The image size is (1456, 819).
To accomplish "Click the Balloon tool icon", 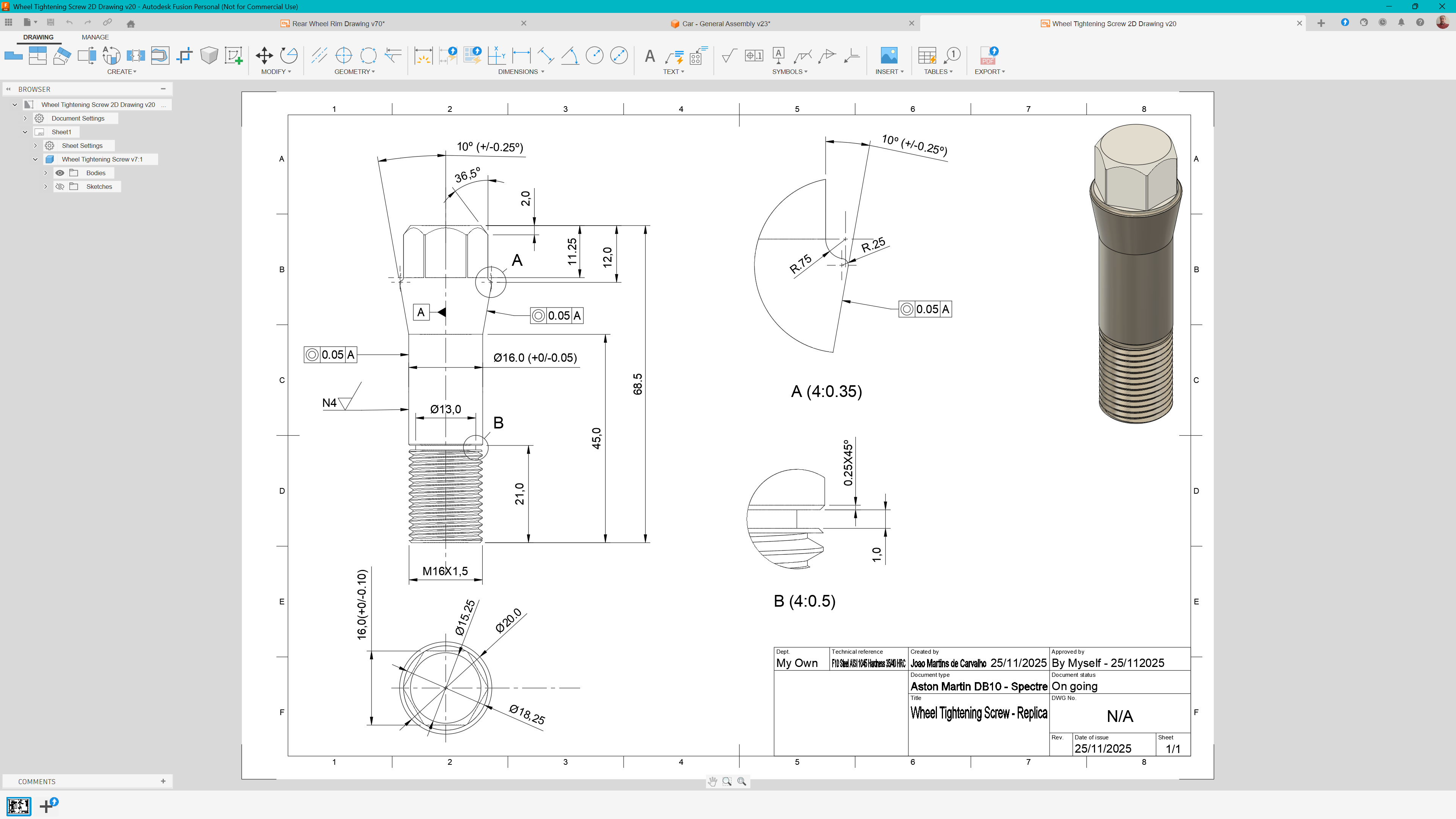I will pyautogui.click(x=952, y=55).
